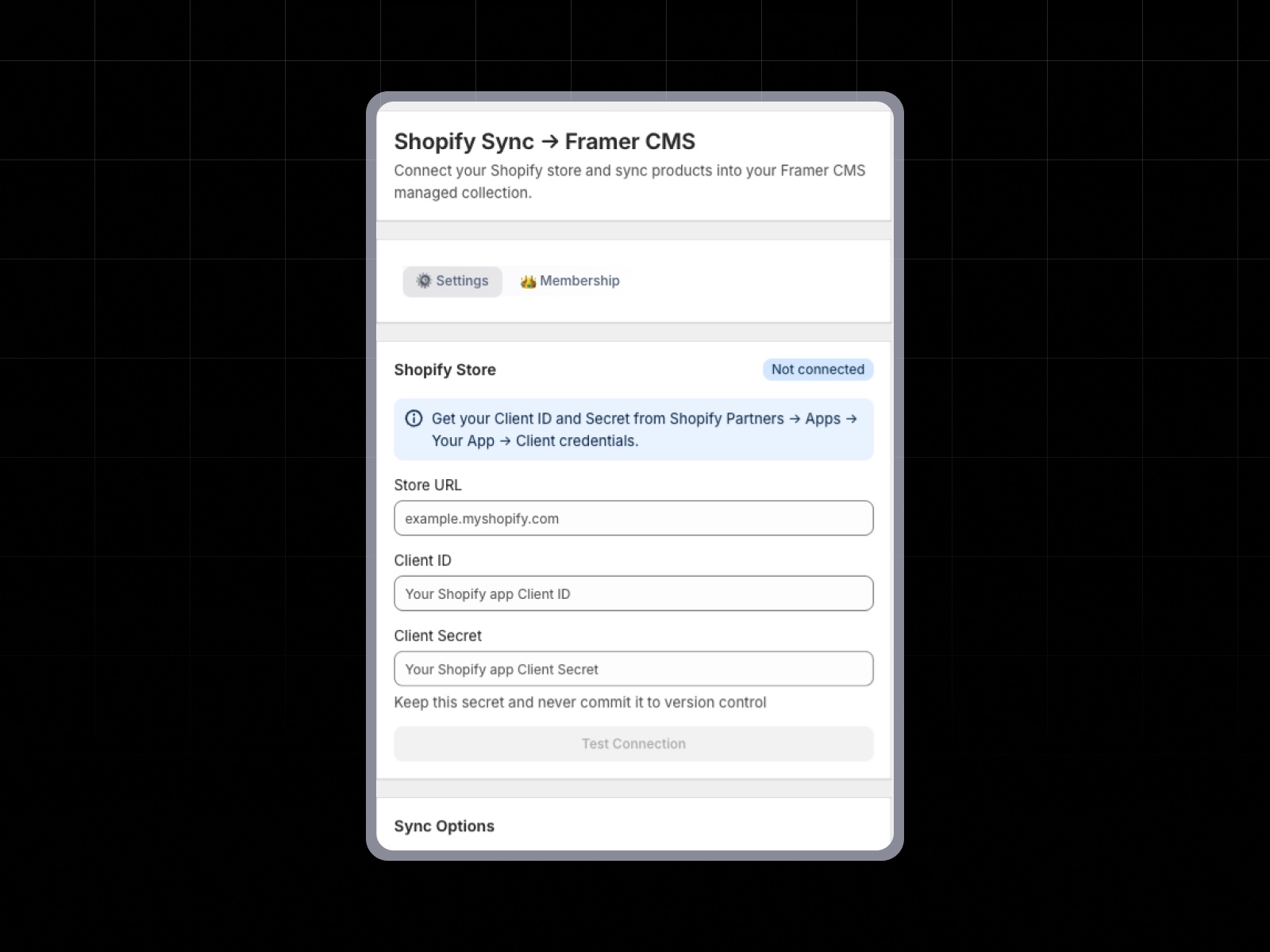Click the crown icon beside Membership

pos(529,281)
